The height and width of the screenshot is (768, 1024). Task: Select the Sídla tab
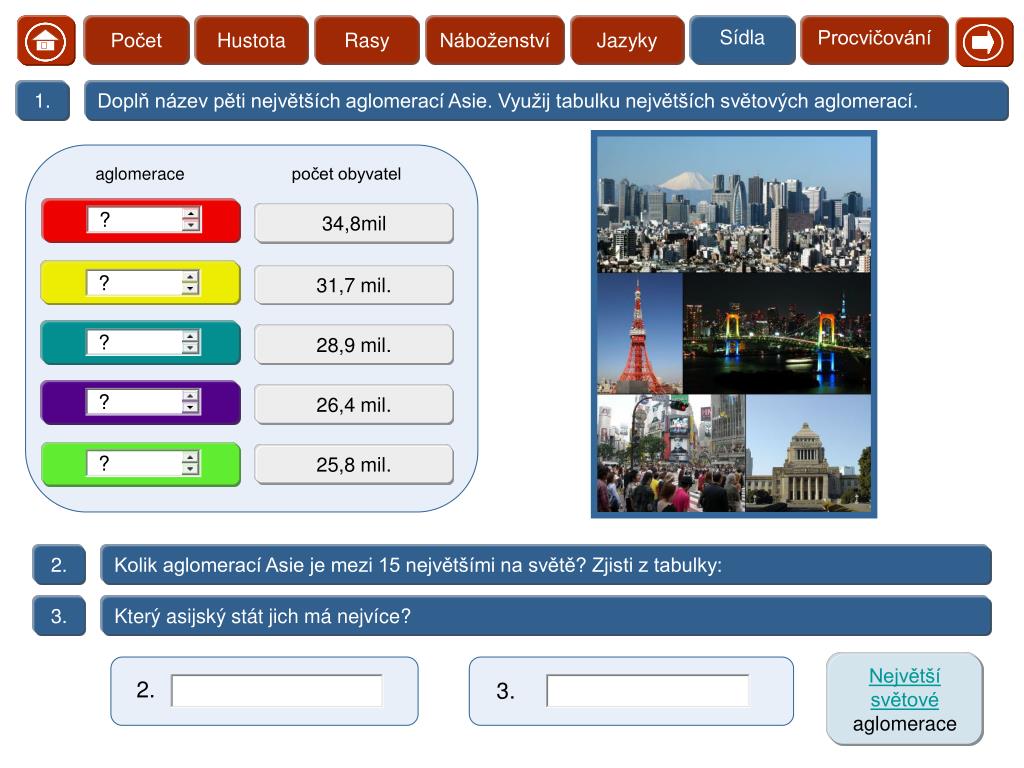point(743,39)
